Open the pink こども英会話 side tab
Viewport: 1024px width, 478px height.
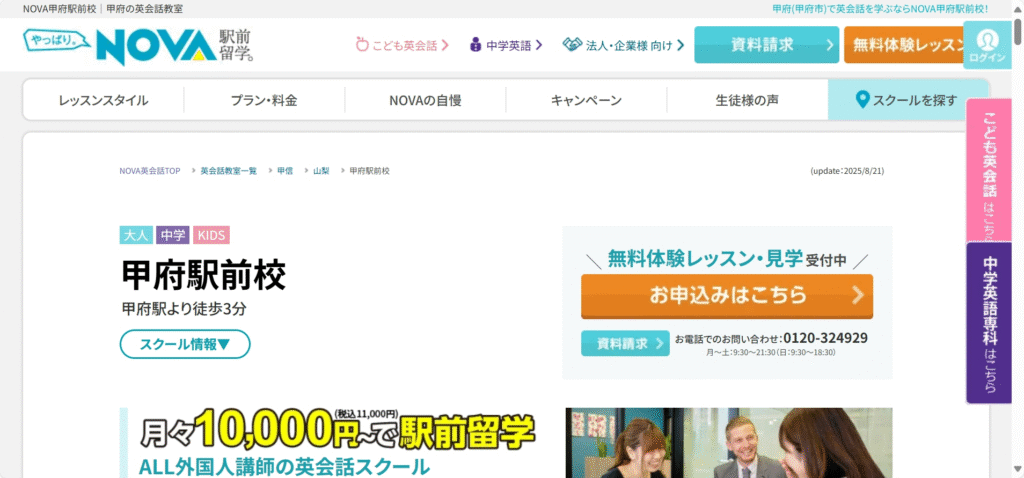coord(989,170)
